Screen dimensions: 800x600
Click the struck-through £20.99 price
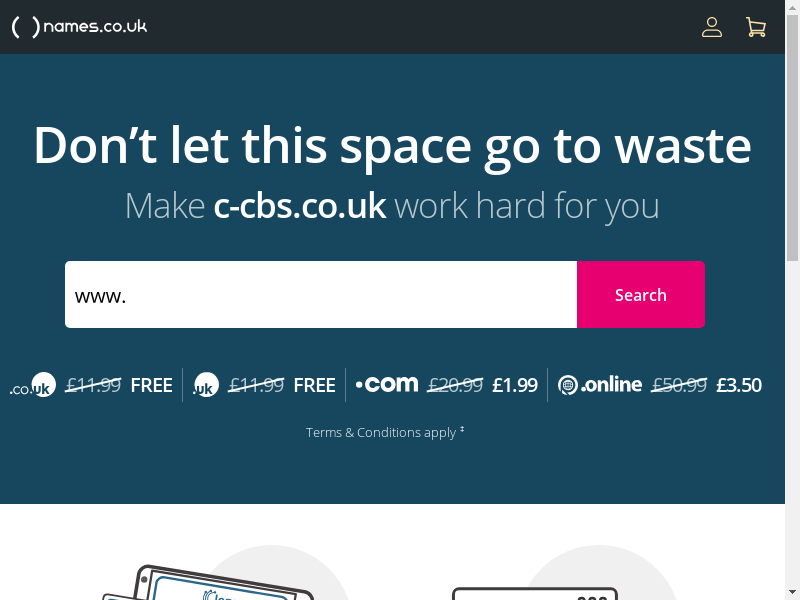(455, 385)
